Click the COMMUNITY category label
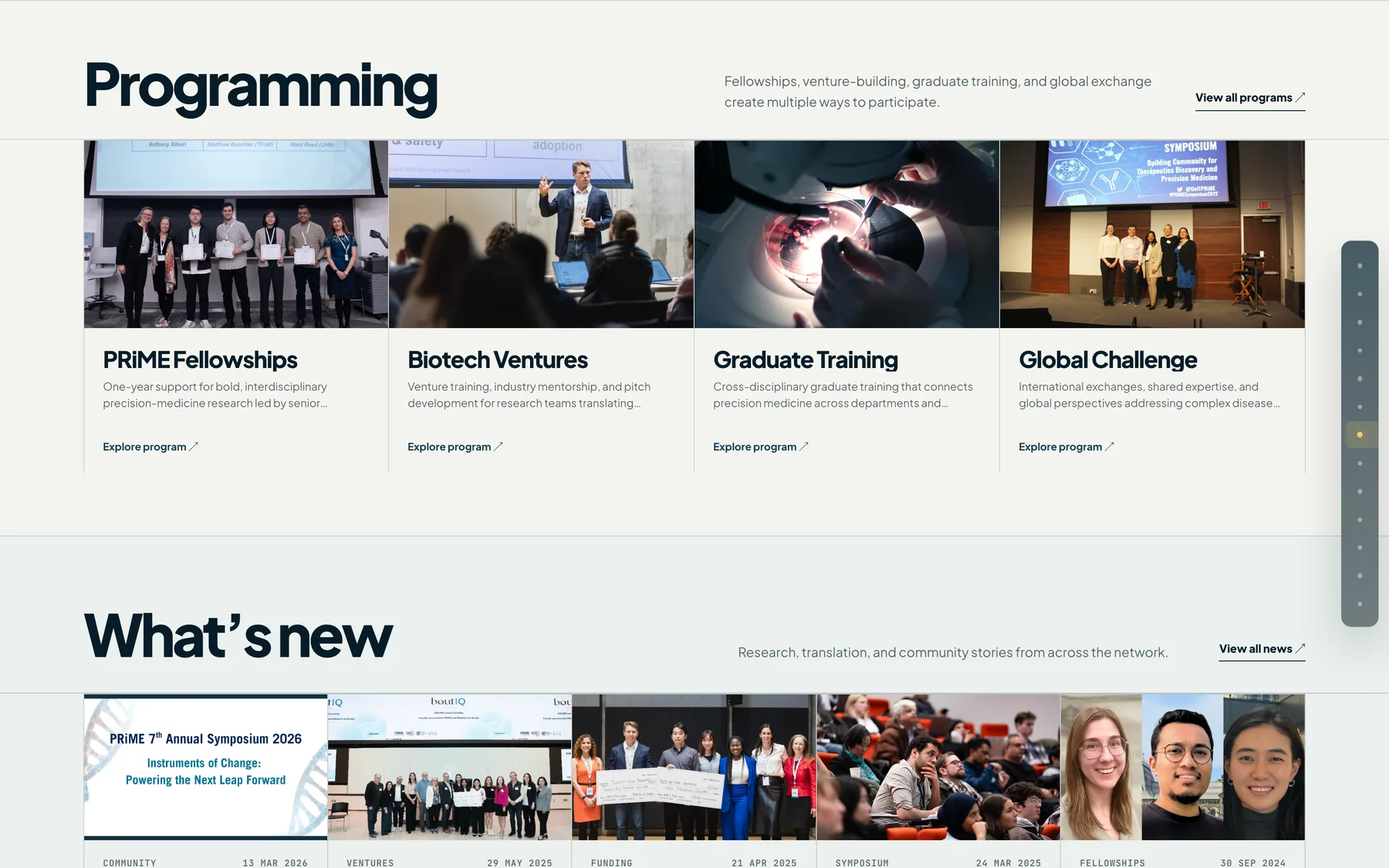The image size is (1389, 868). pyautogui.click(x=130, y=863)
